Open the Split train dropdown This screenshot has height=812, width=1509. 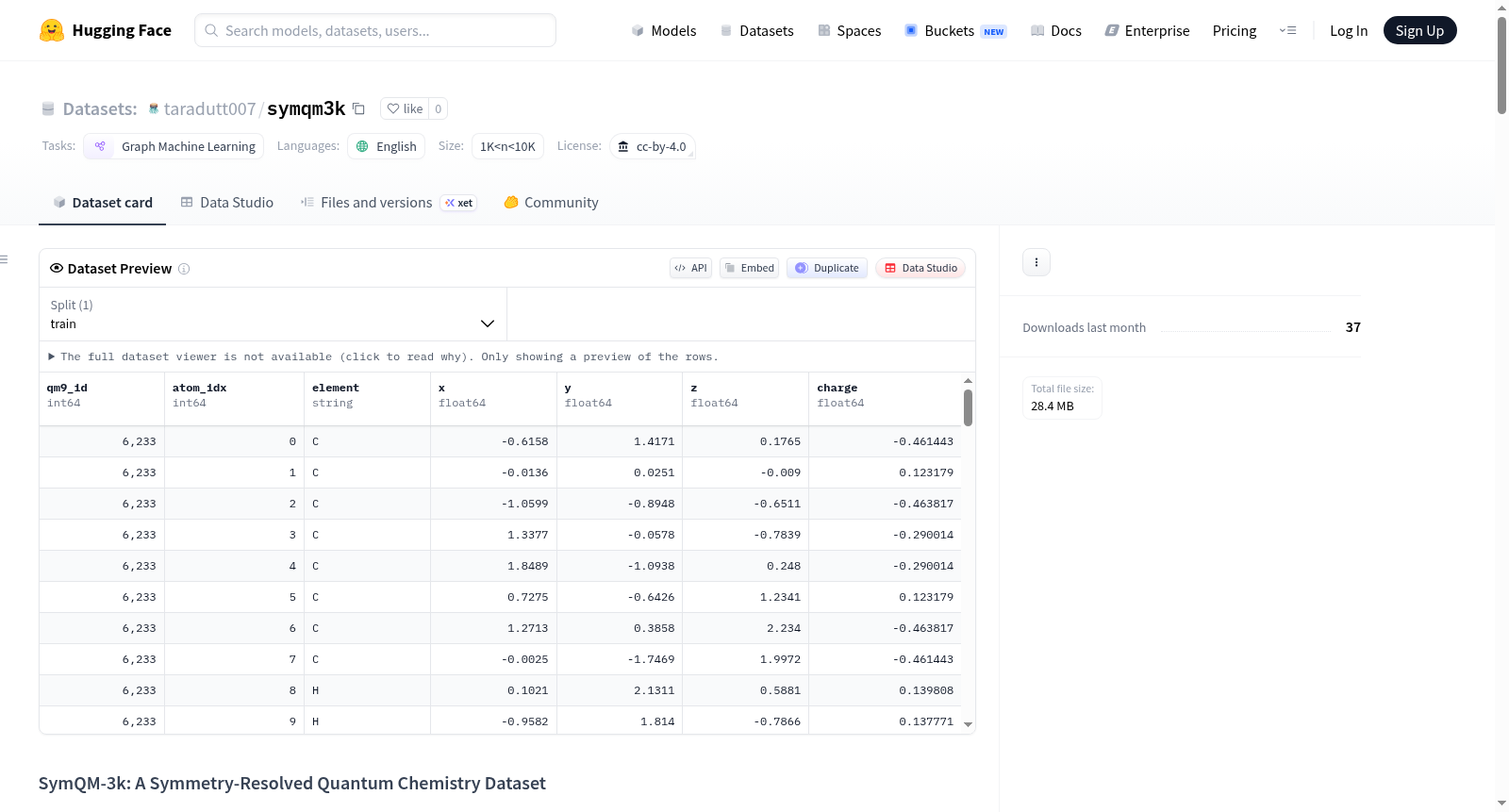click(273, 314)
